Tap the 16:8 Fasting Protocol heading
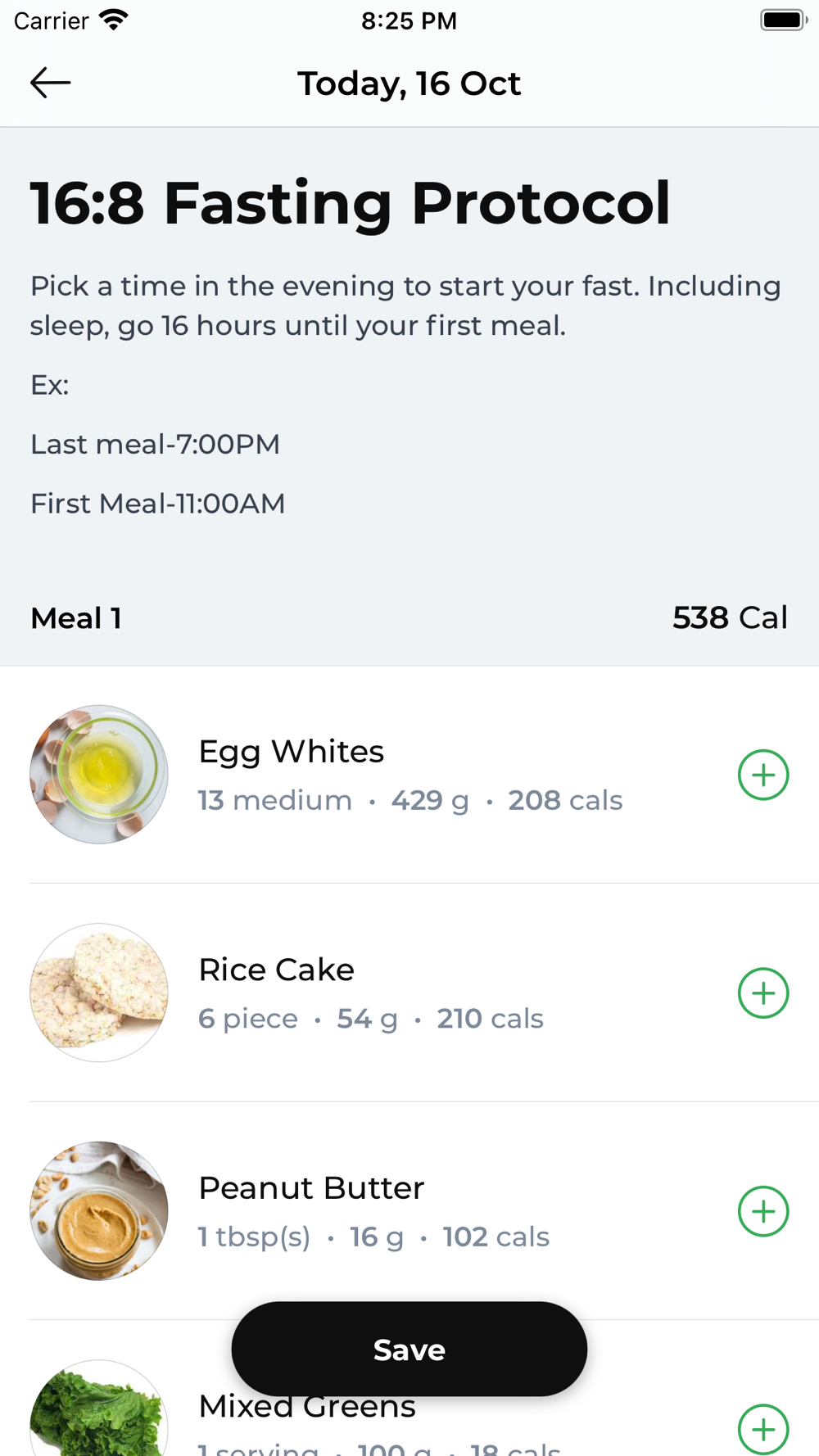The width and height of the screenshot is (819, 1456). (x=351, y=203)
